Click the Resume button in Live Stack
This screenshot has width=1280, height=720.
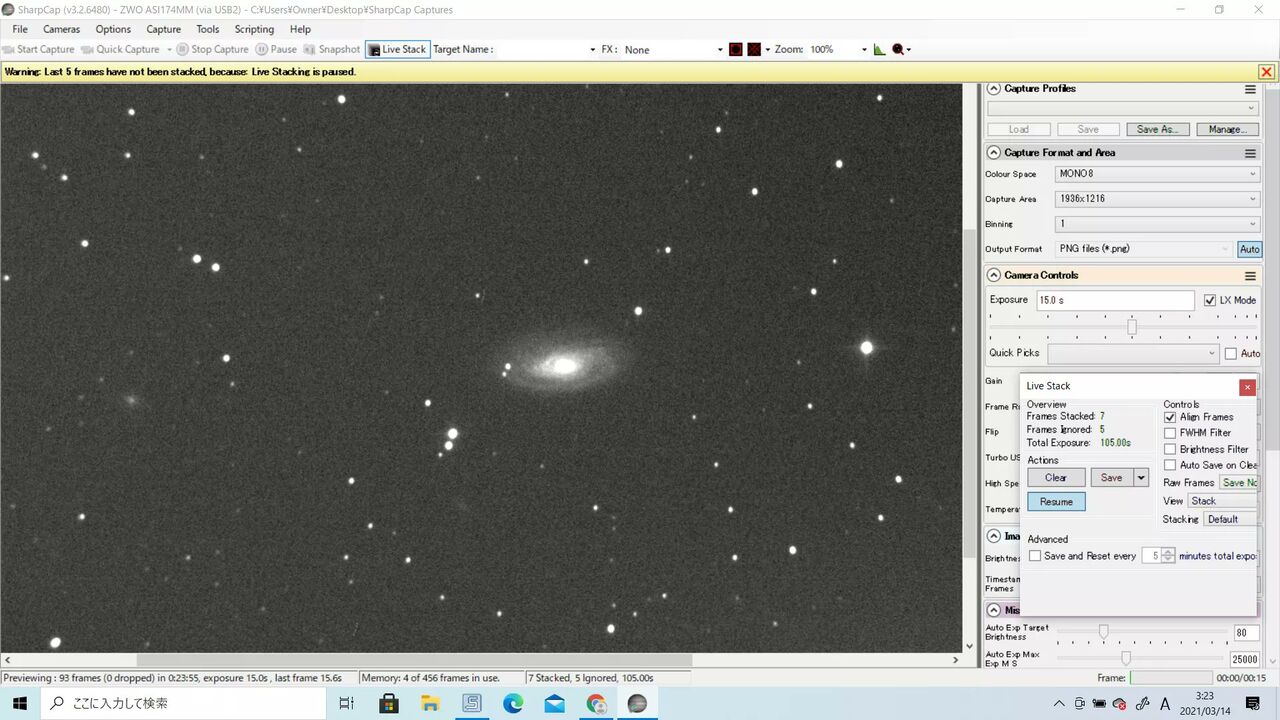point(1056,502)
